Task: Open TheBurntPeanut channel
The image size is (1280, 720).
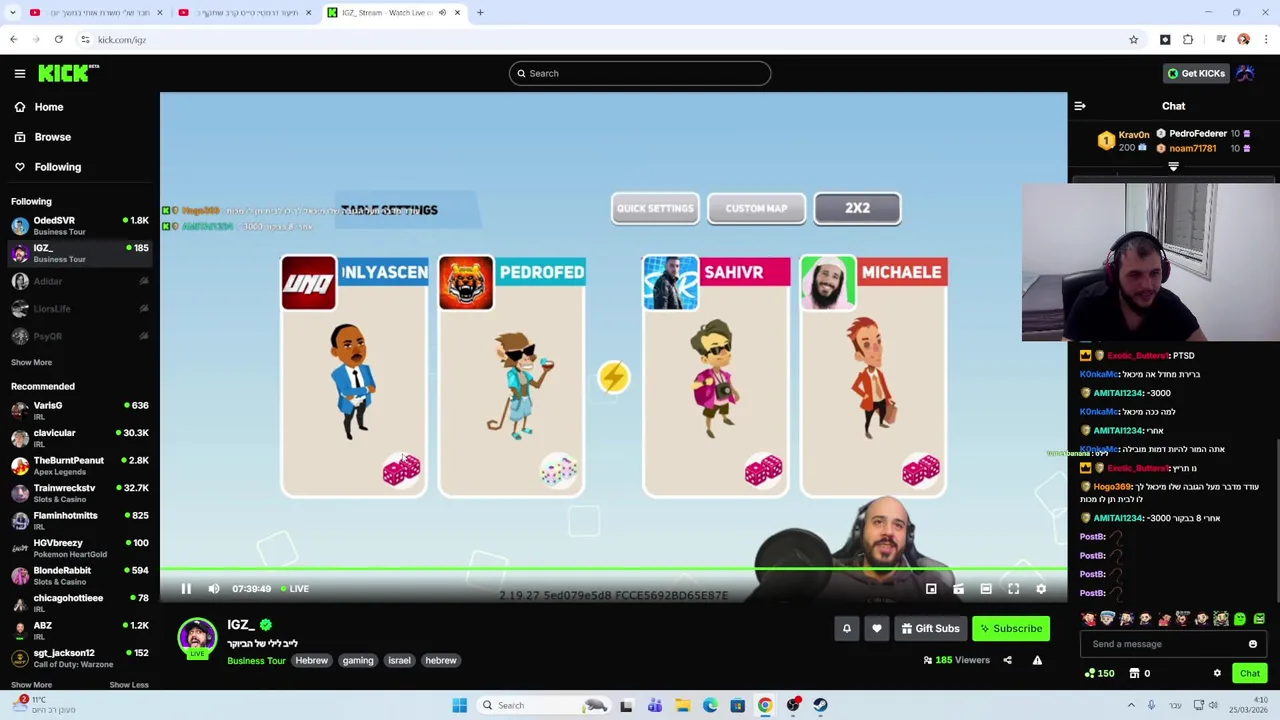Action: coord(80,465)
